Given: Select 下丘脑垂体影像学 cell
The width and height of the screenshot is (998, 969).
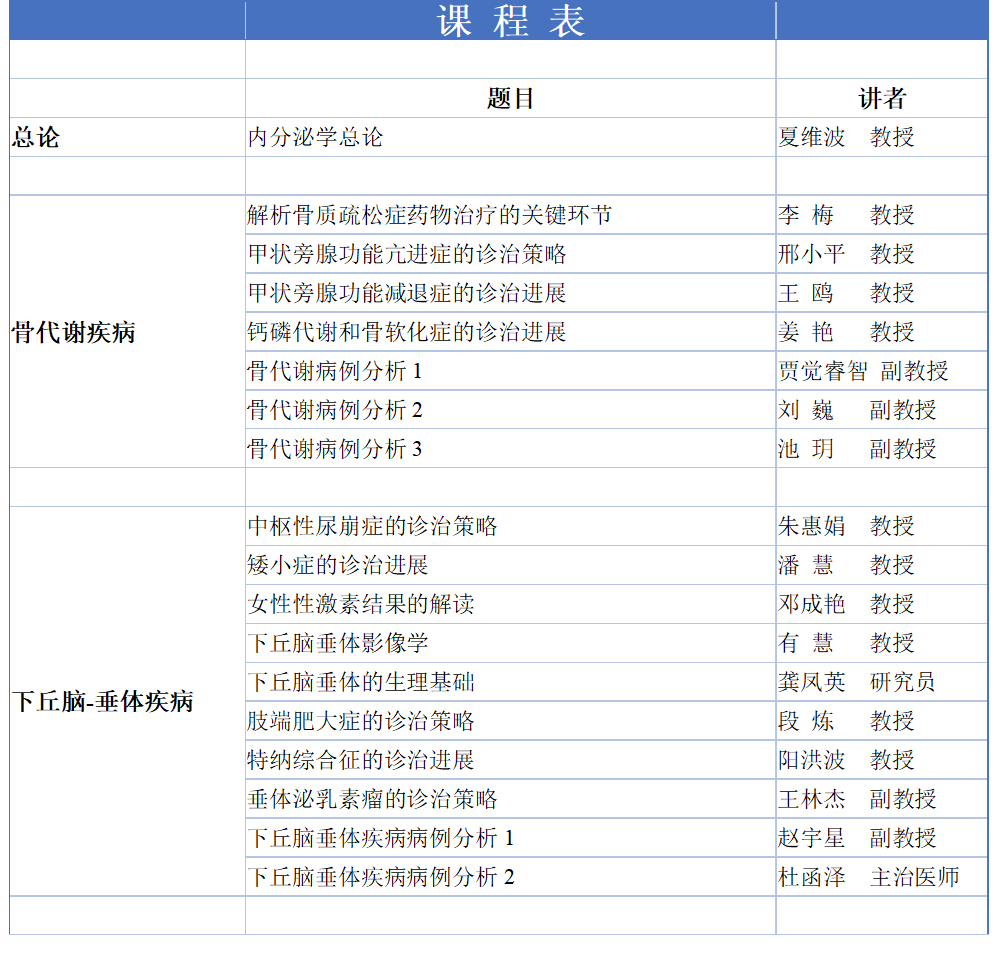Looking at the screenshot, I should pyautogui.click(x=510, y=642).
